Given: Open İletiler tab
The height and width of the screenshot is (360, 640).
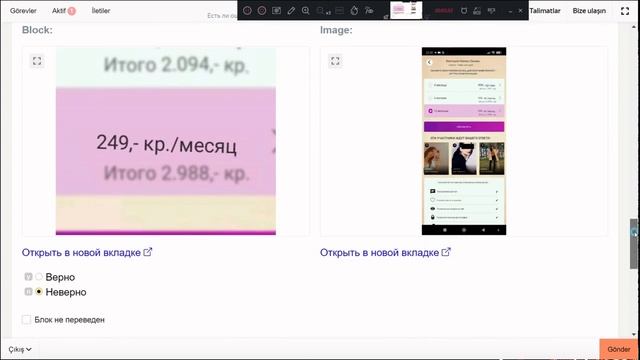Looking at the screenshot, I should tap(101, 11).
